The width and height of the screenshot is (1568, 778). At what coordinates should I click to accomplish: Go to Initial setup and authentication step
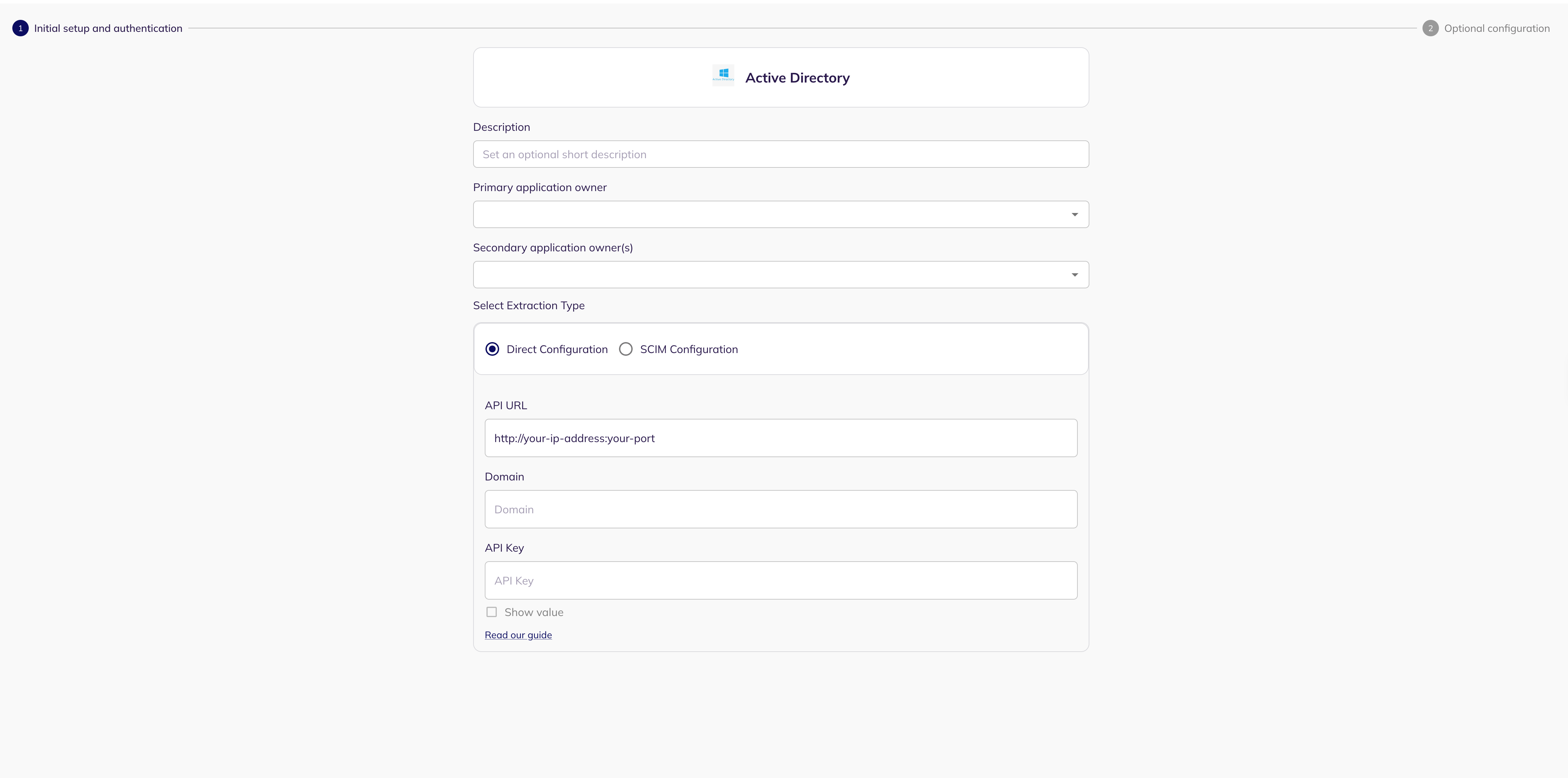tap(108, 28)
